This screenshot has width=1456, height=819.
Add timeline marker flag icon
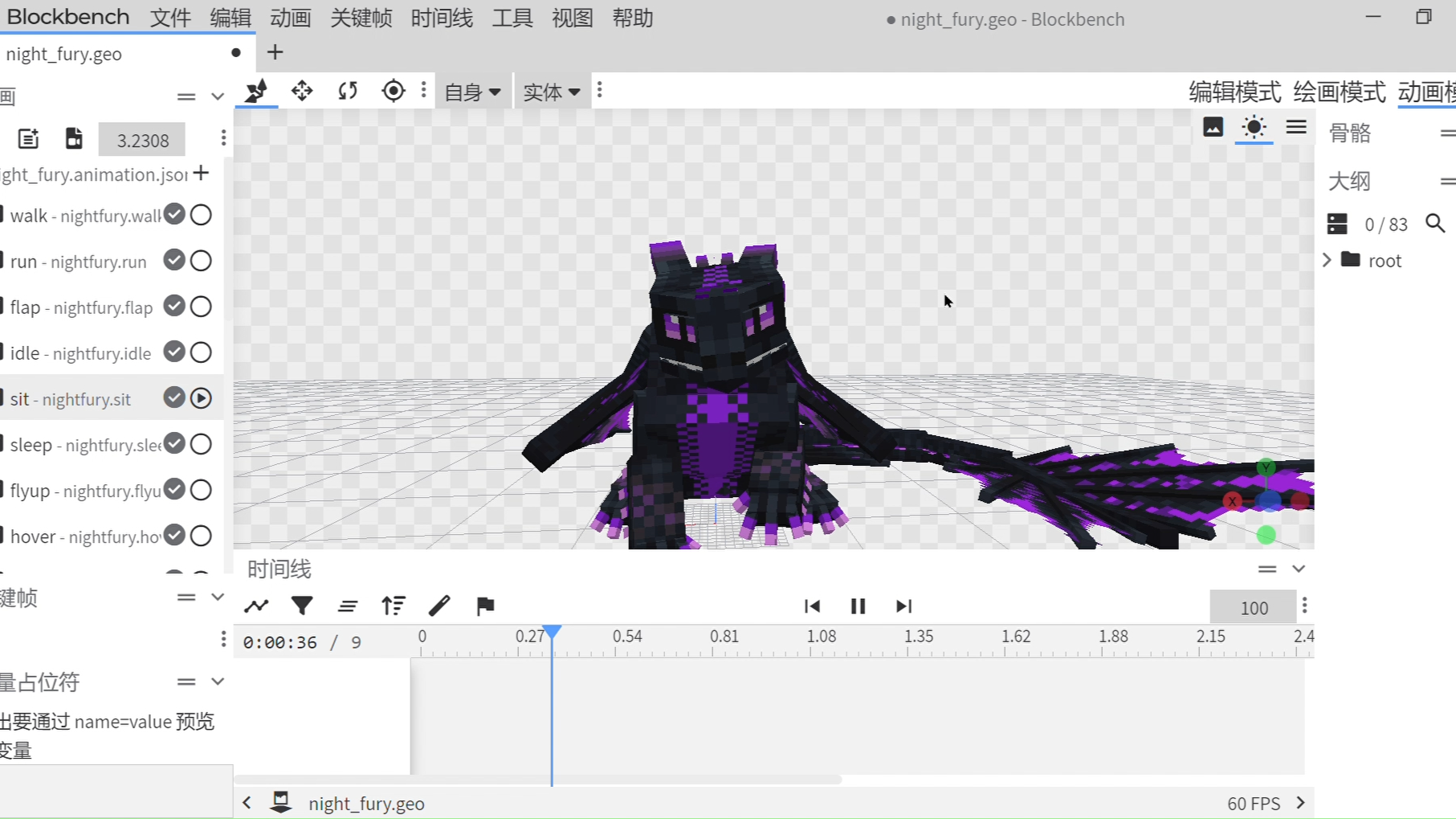click(485, 606)
